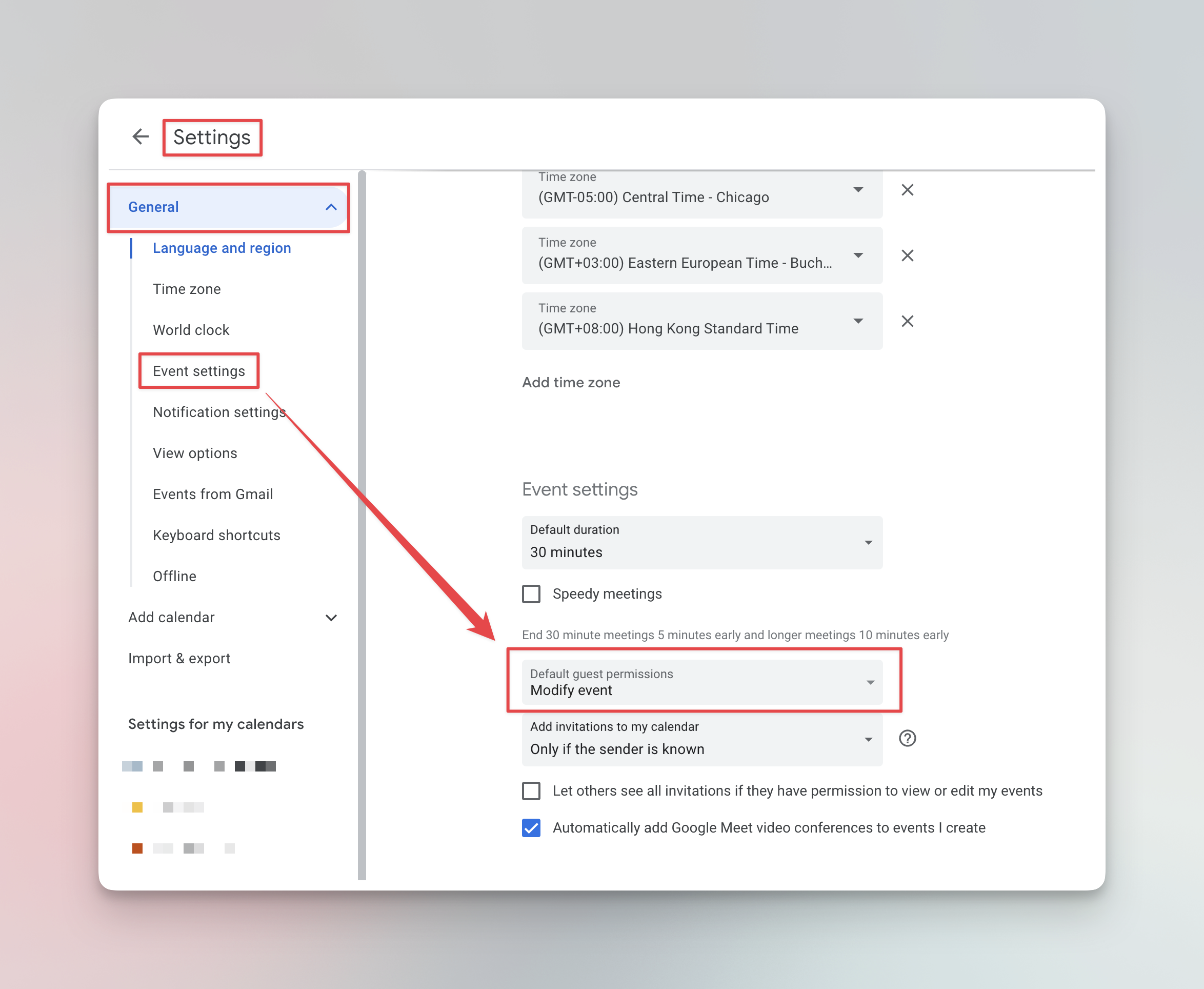Remove the Hong Kong Standard Time zone

907,321
